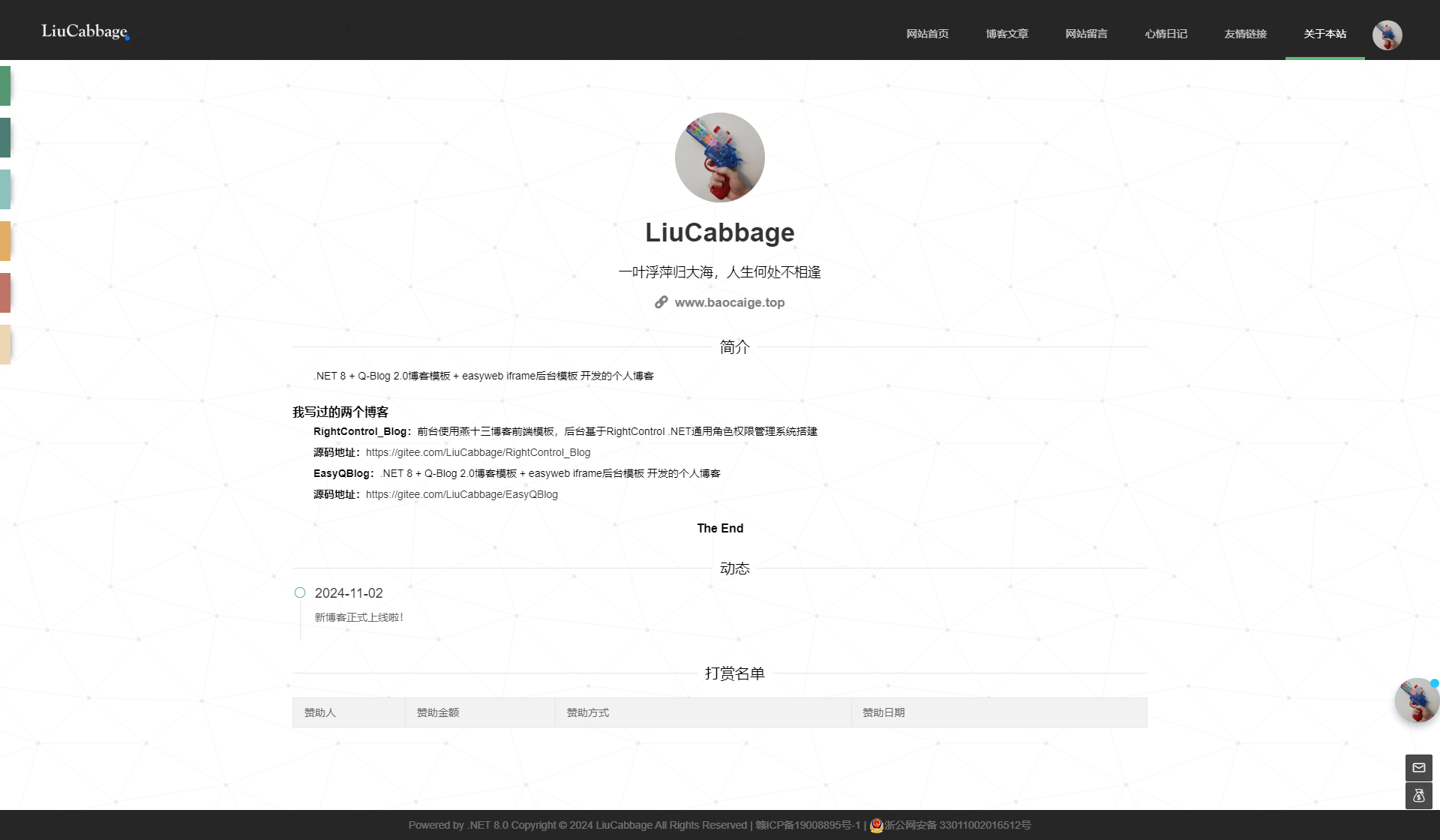
Task: Go to 网站首页 in the navigation
Action: click(x=927, y=34)
